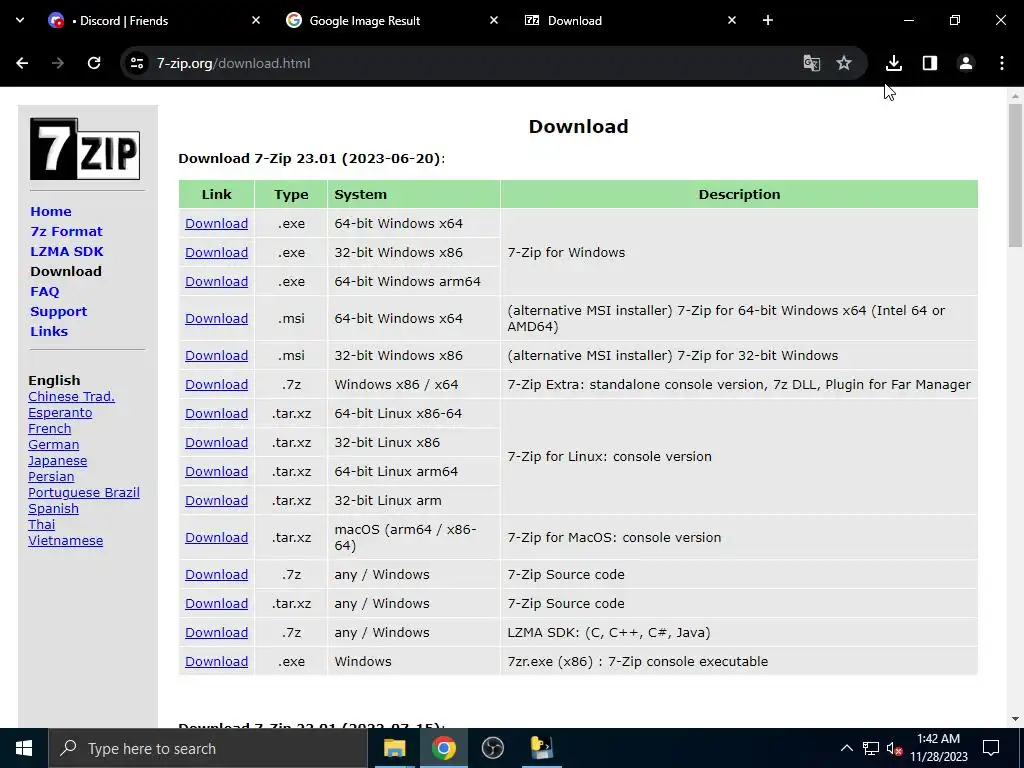Open Links sidebar link
The image size is (1024, 768).
click(49, 332)
